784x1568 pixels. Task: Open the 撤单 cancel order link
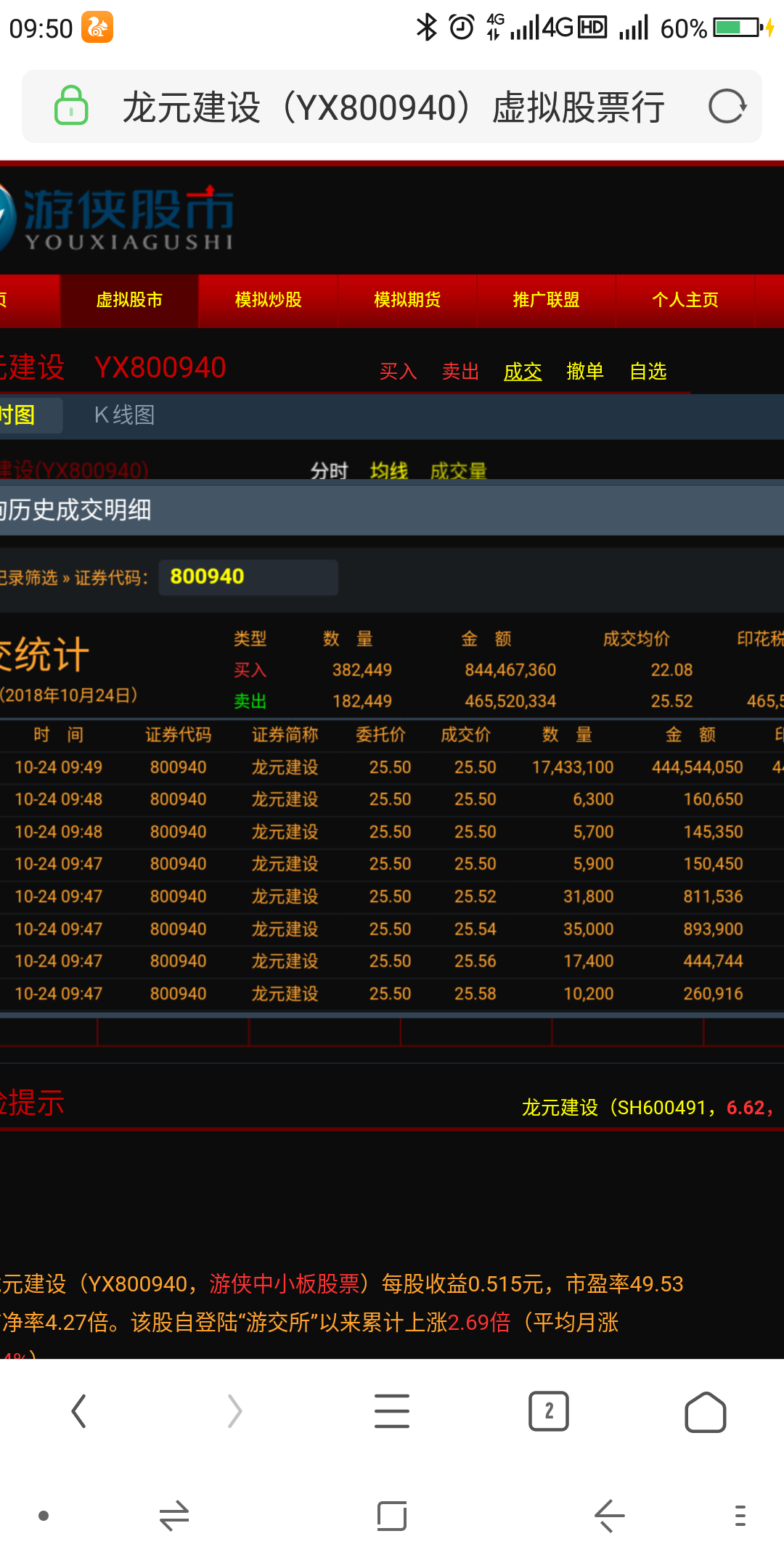tap(585, 372)
